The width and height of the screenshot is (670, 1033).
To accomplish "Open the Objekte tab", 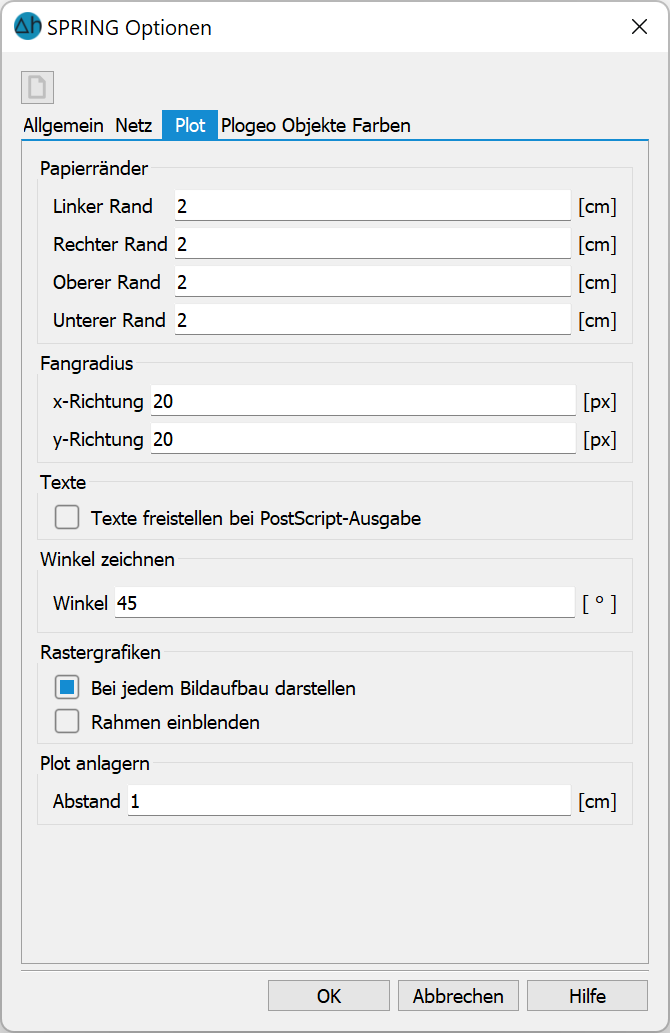I will pos(315,125).
